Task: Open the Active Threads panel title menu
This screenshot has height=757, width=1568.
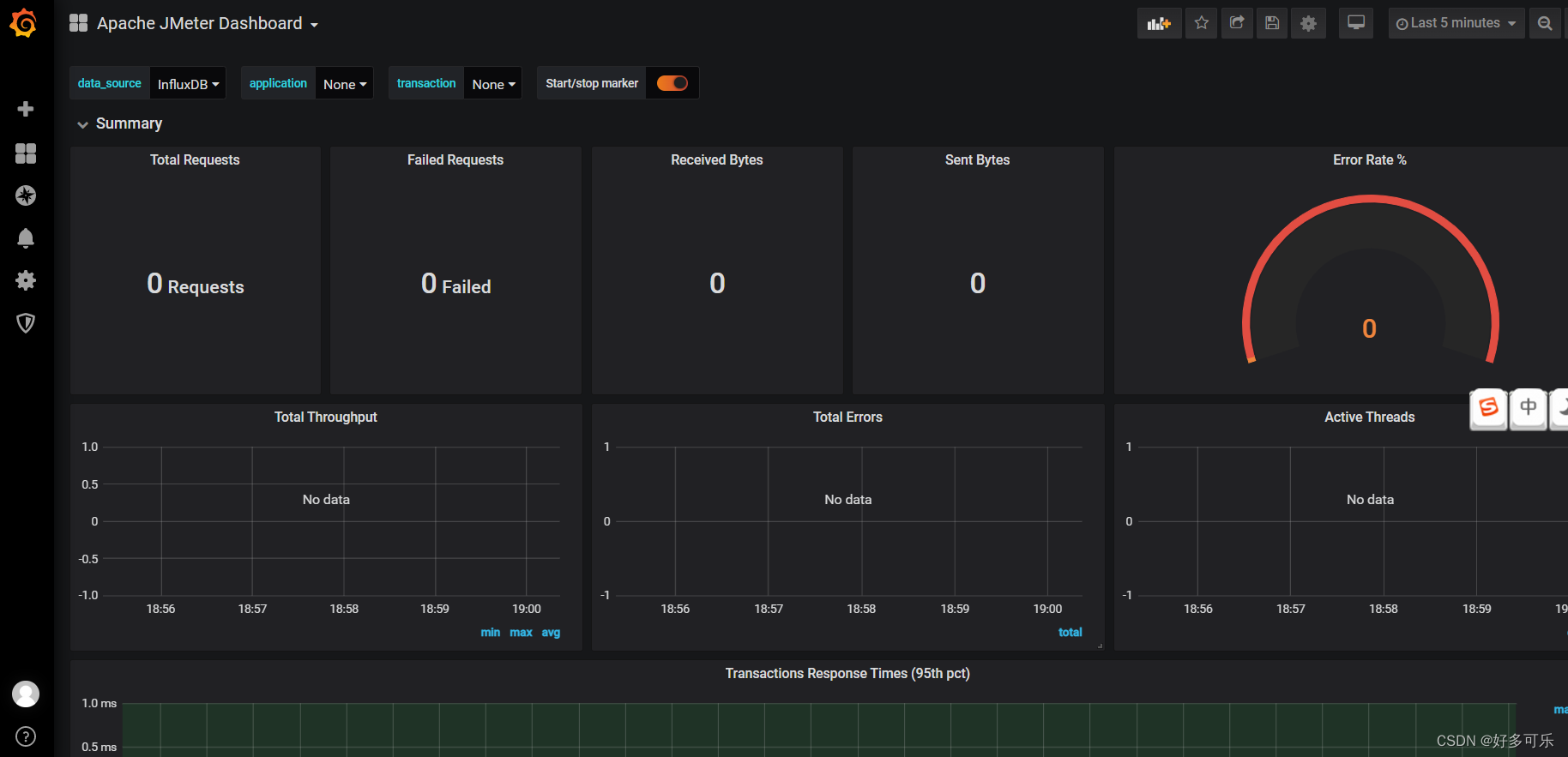Action: pyautogui.click(x=1370, y=417)
